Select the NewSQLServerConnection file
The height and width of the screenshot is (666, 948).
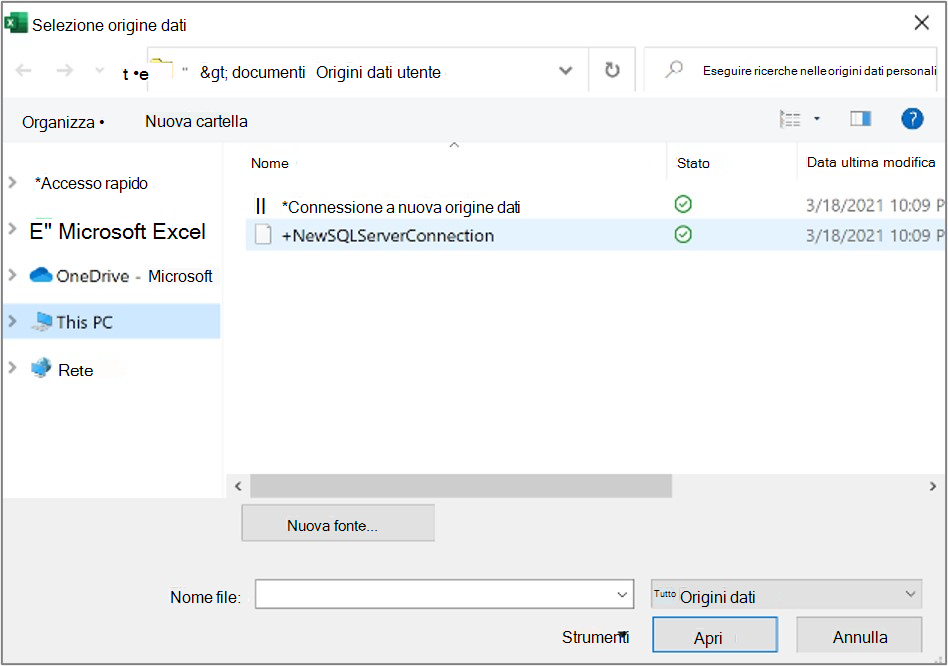pos(388,236)
